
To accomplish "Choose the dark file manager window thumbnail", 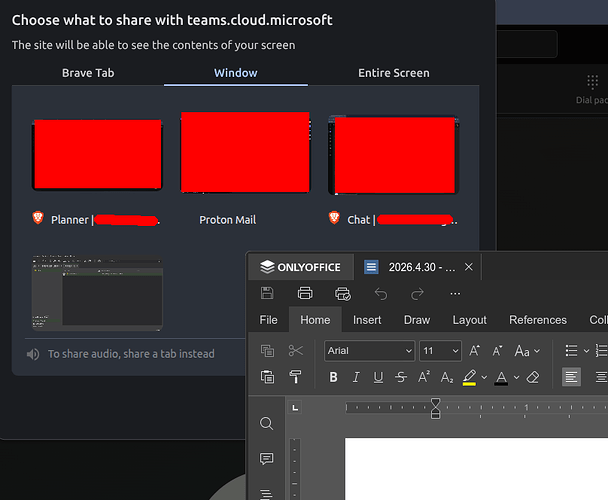I will 97,293.
